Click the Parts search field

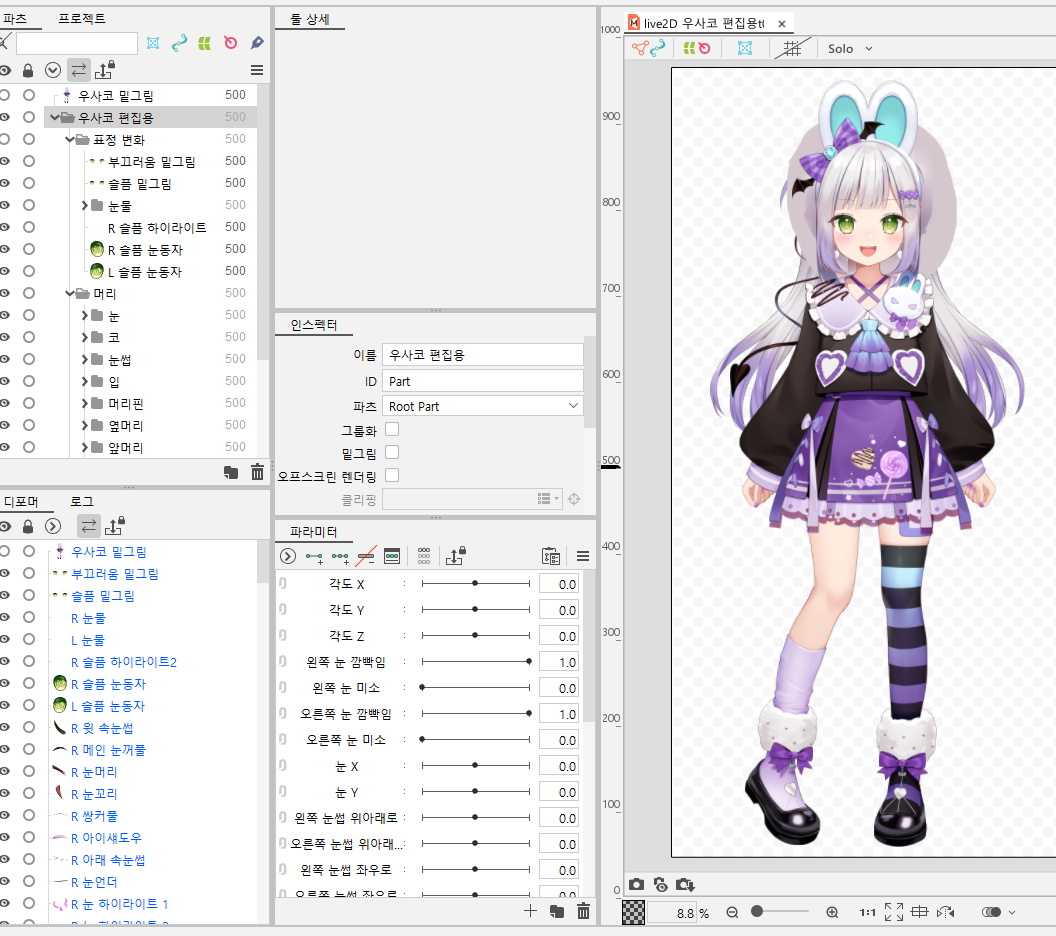coord(77,43)
